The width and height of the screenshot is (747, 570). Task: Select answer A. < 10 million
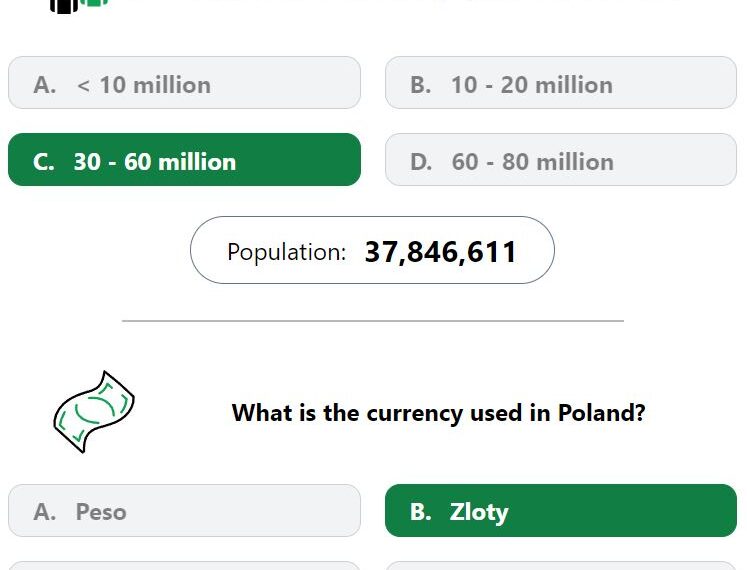pyautogui.click(x=184, y=83)
